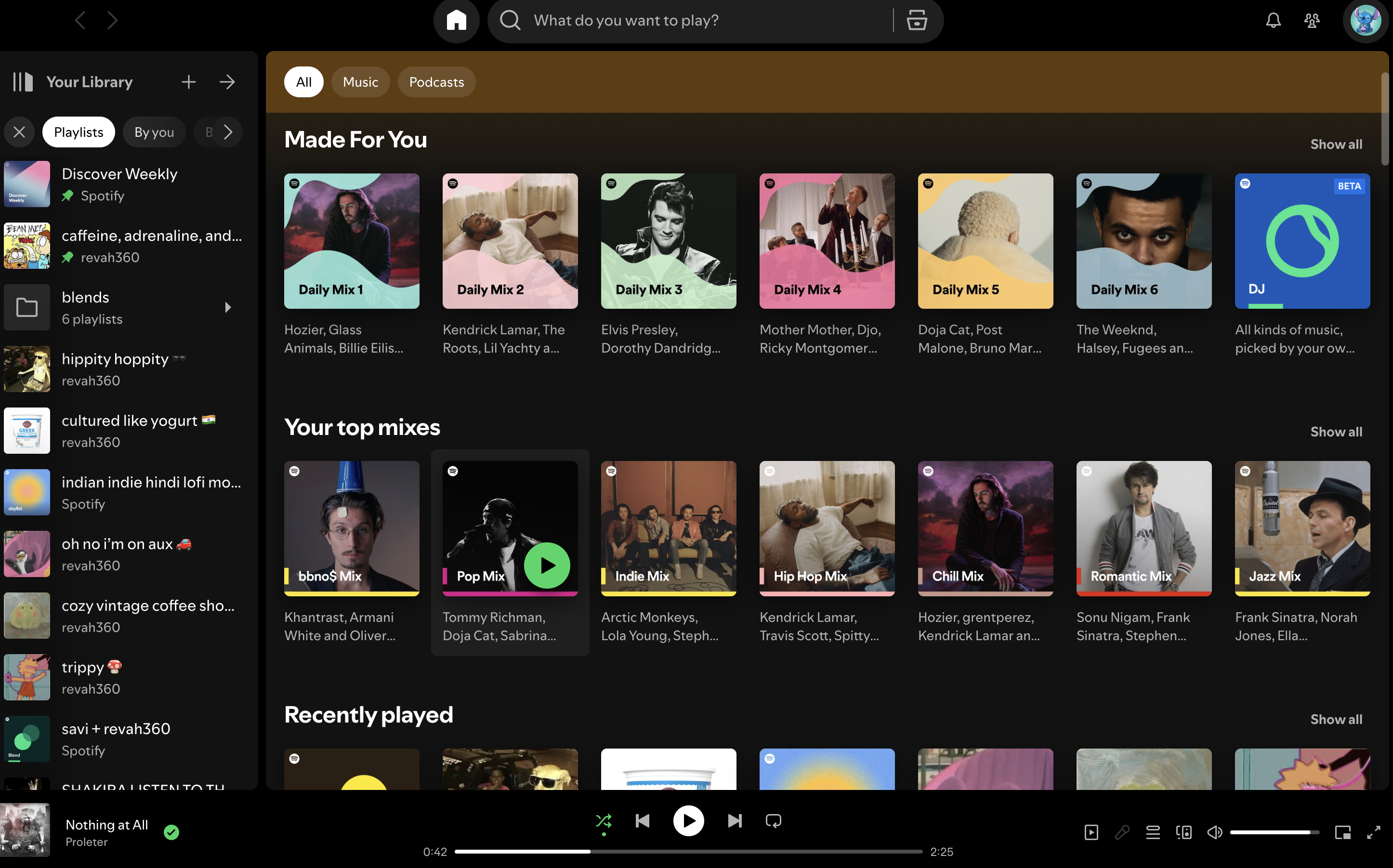This screenshot has width=1393, height=868.
Task: Open artist Proleter in player bar
Action: tap(87, 842)
